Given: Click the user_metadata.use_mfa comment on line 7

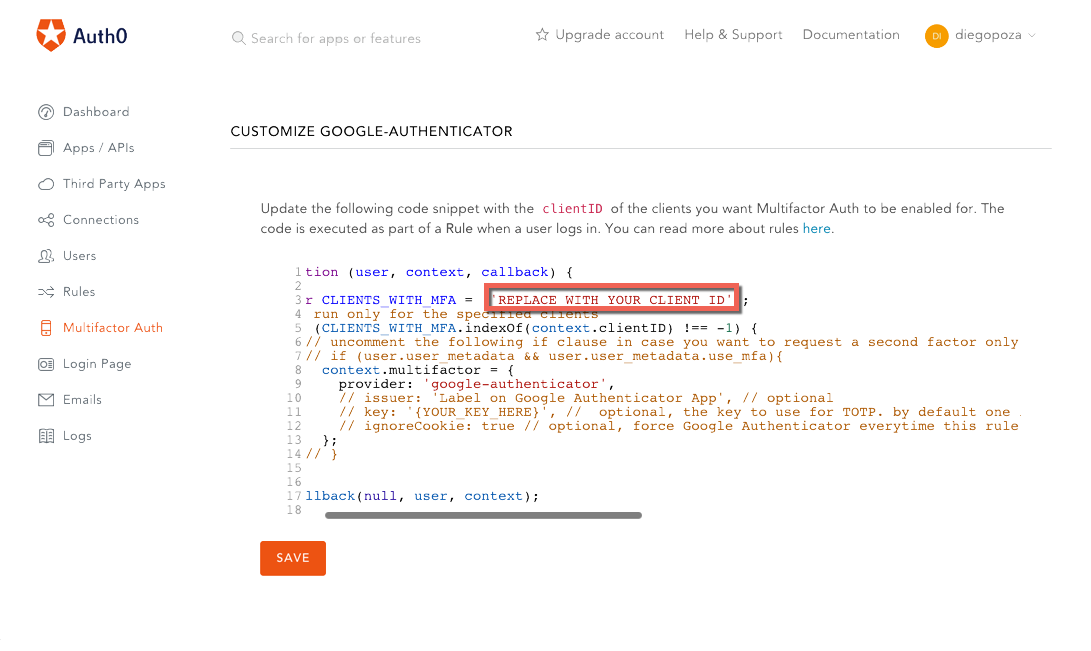Looking at the screenshot, I should pyautogui.click(x=544, y=356).
